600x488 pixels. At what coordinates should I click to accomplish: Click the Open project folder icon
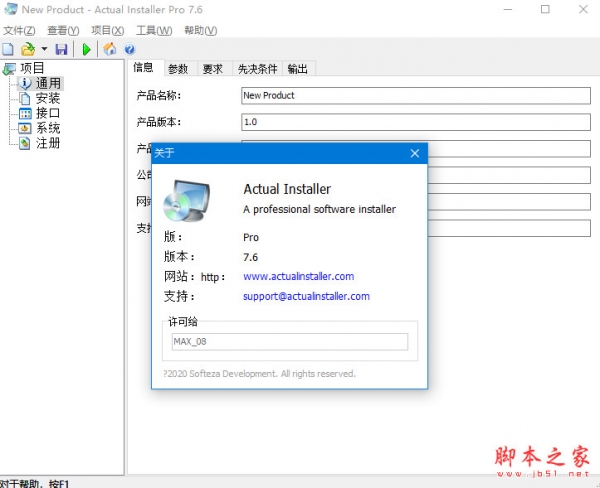pyautogui.click(x=28, y=49)
